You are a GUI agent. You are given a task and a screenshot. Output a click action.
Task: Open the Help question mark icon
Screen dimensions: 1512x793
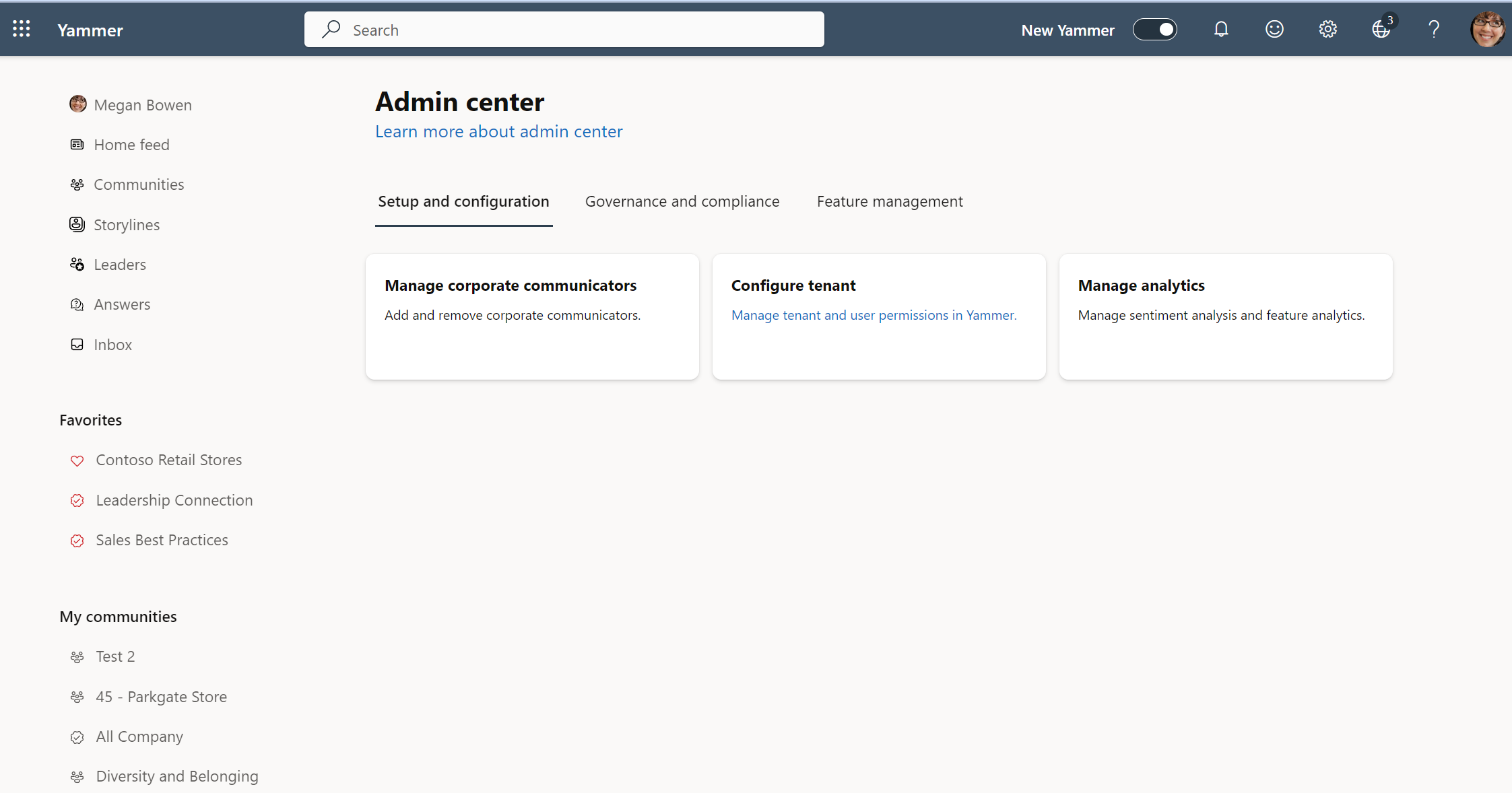pyautogui.click(x=1433, y=28)
